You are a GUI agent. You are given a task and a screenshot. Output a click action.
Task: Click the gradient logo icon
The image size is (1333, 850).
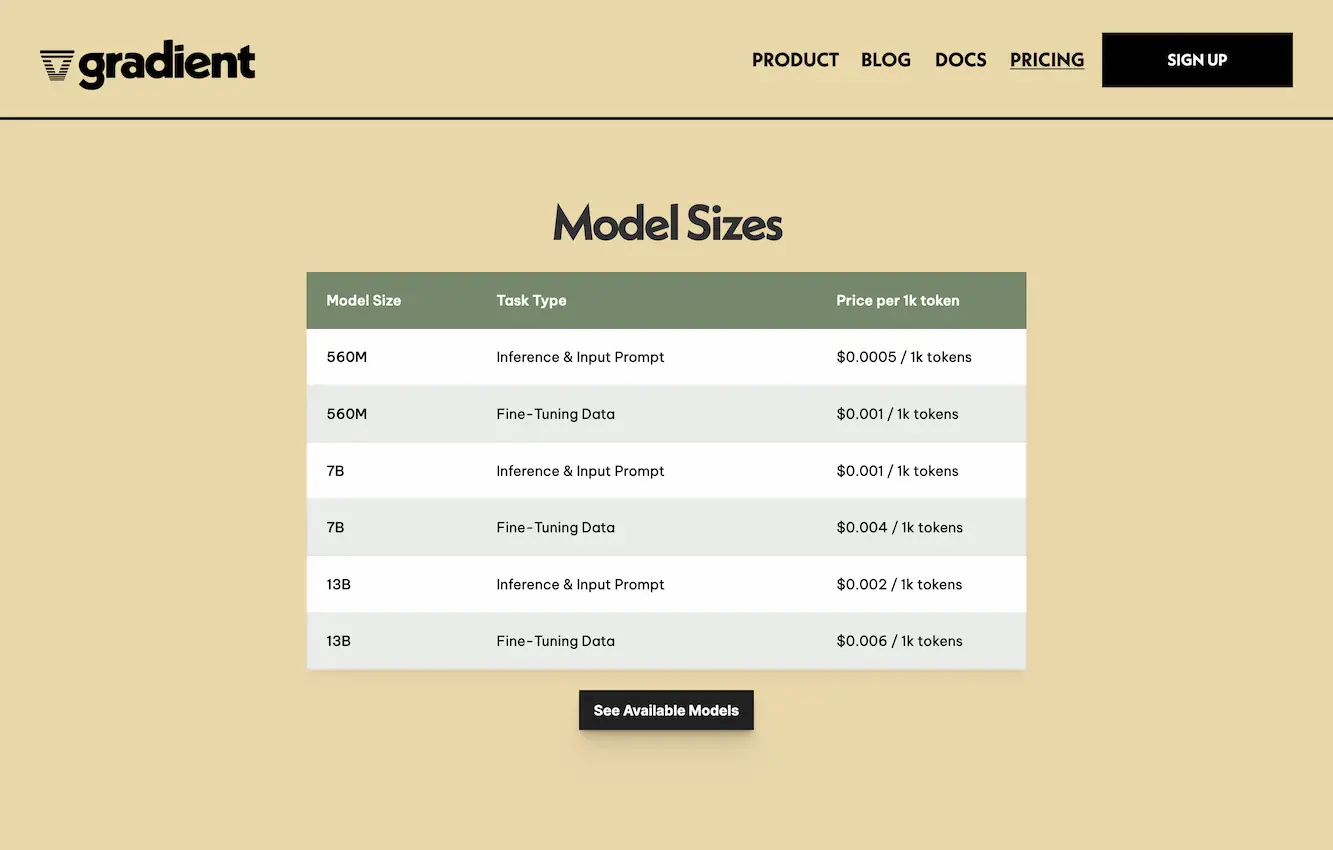coord(57,66)
